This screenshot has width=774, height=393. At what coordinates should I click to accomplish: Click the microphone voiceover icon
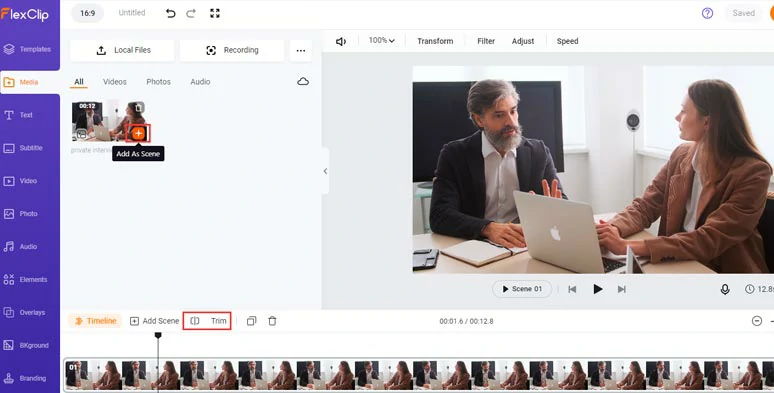point(725,289)
